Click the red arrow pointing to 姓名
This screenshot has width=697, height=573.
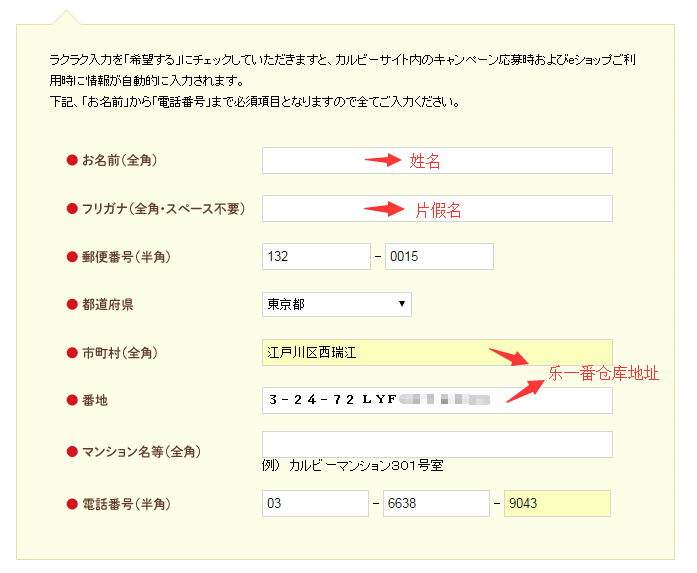pyautogui.click(x=383, y=160)
